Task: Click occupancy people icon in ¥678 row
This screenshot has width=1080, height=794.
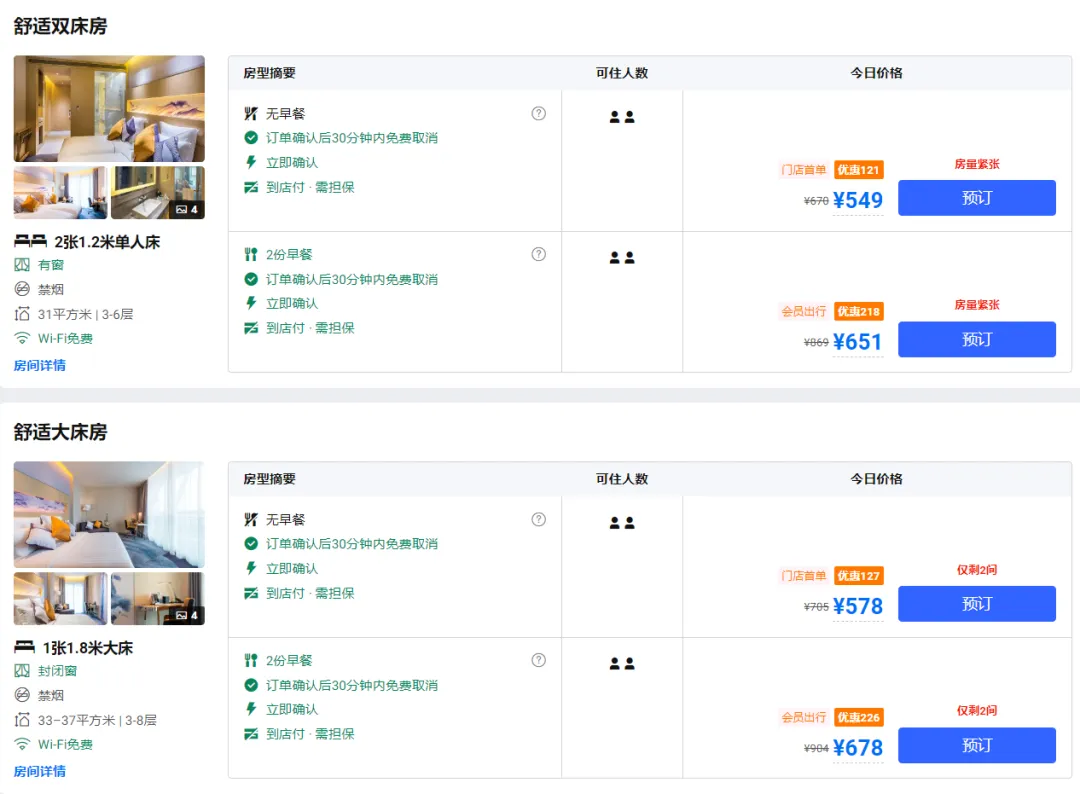Action: click(622, 664)
